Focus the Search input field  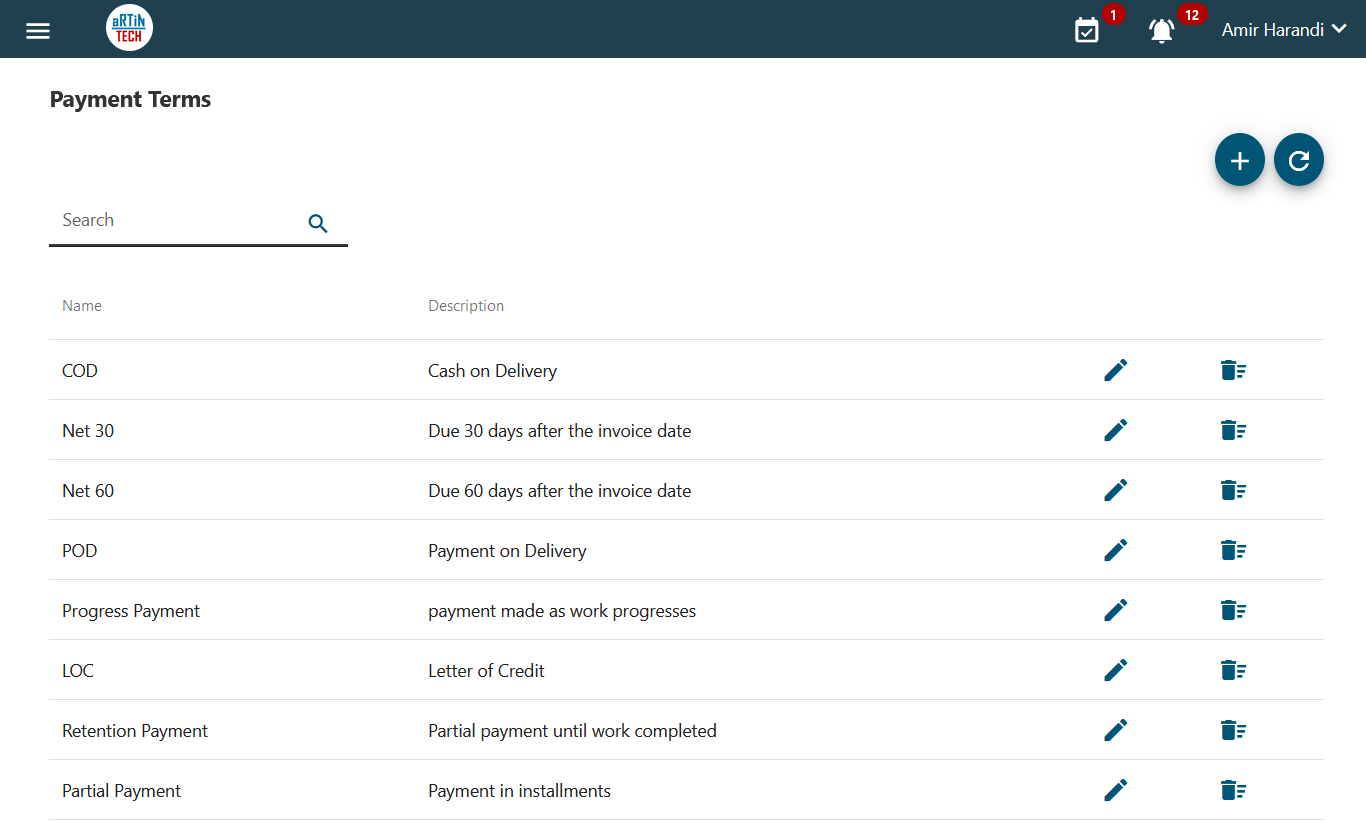coord(175,221)
